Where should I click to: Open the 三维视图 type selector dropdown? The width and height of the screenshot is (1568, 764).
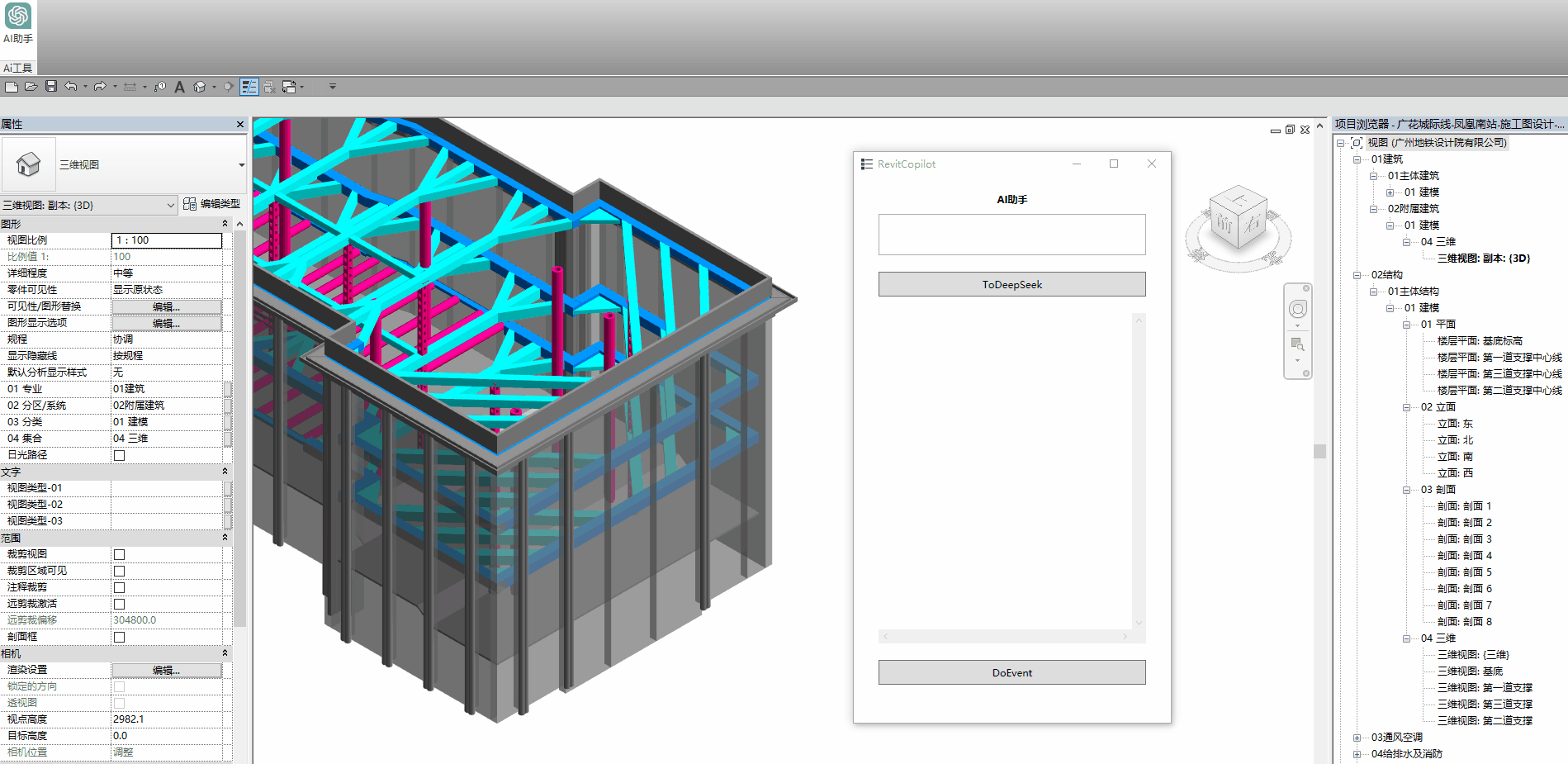pos(241,165)
